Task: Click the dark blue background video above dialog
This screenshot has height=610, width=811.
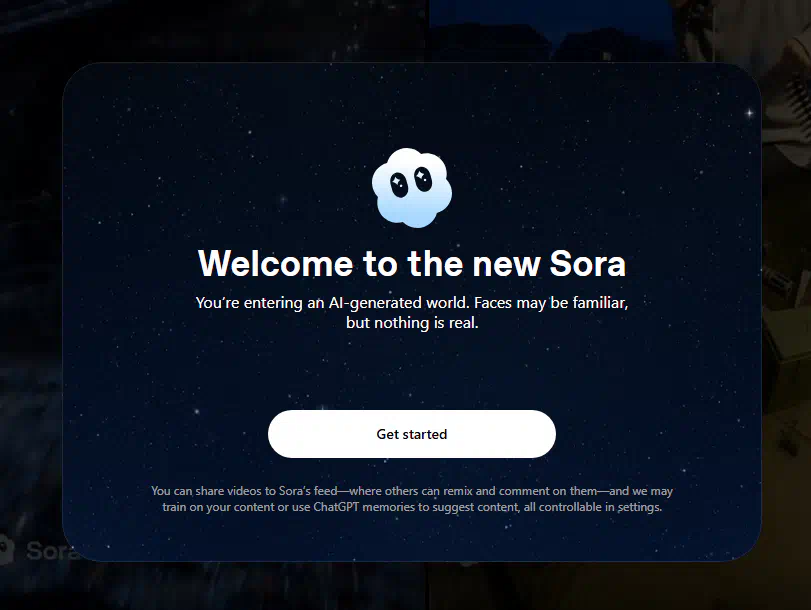Action: point(550,30)
